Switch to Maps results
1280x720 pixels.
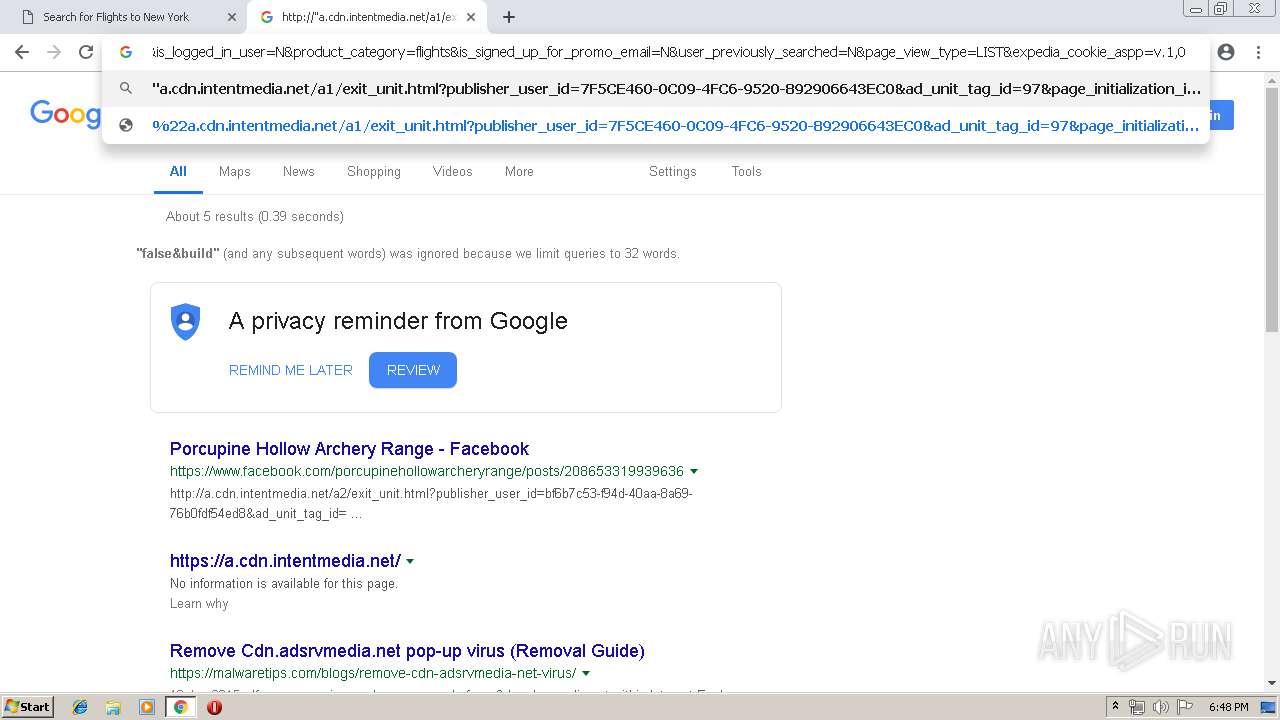235,172
